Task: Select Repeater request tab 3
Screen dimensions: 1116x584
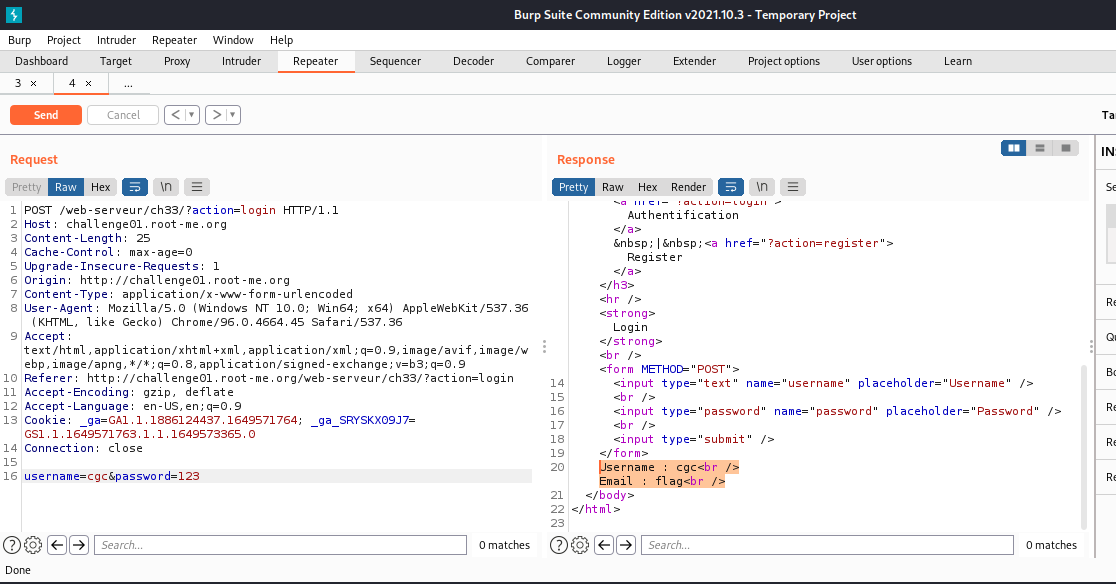Action: tap(18, 83)
